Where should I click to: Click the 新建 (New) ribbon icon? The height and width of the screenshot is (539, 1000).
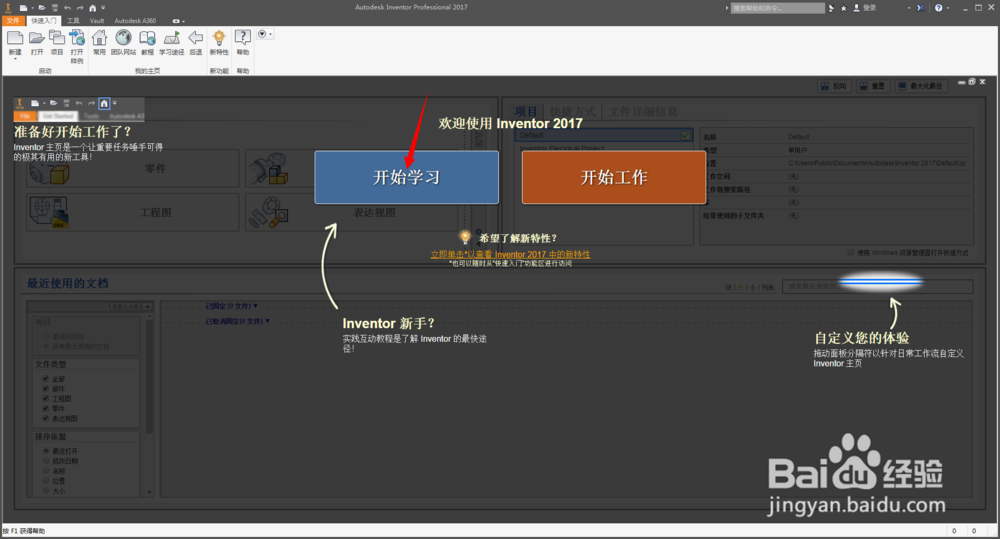[15, 39]
